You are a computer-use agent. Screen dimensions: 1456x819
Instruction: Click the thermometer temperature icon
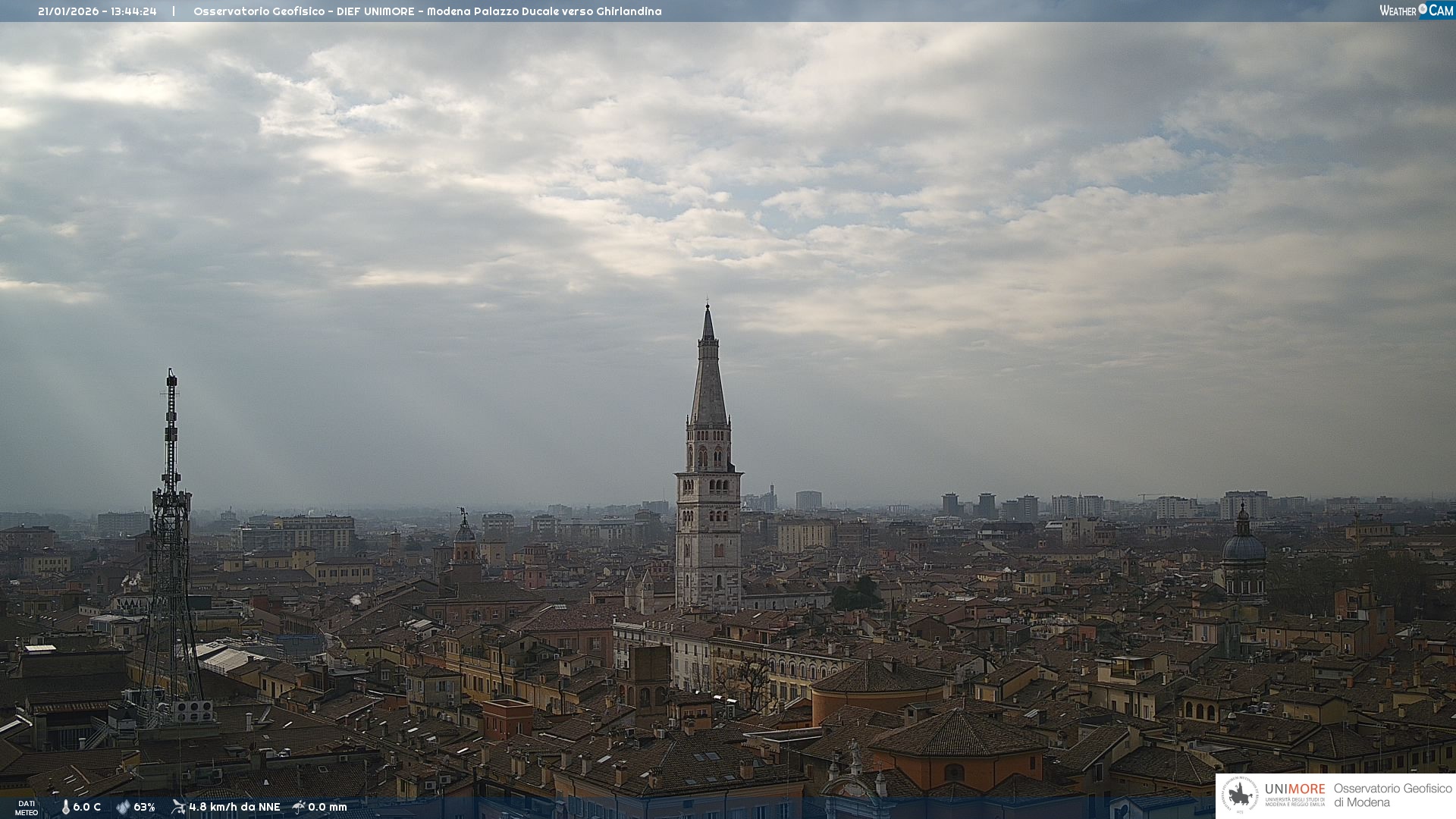click(65, 807)
